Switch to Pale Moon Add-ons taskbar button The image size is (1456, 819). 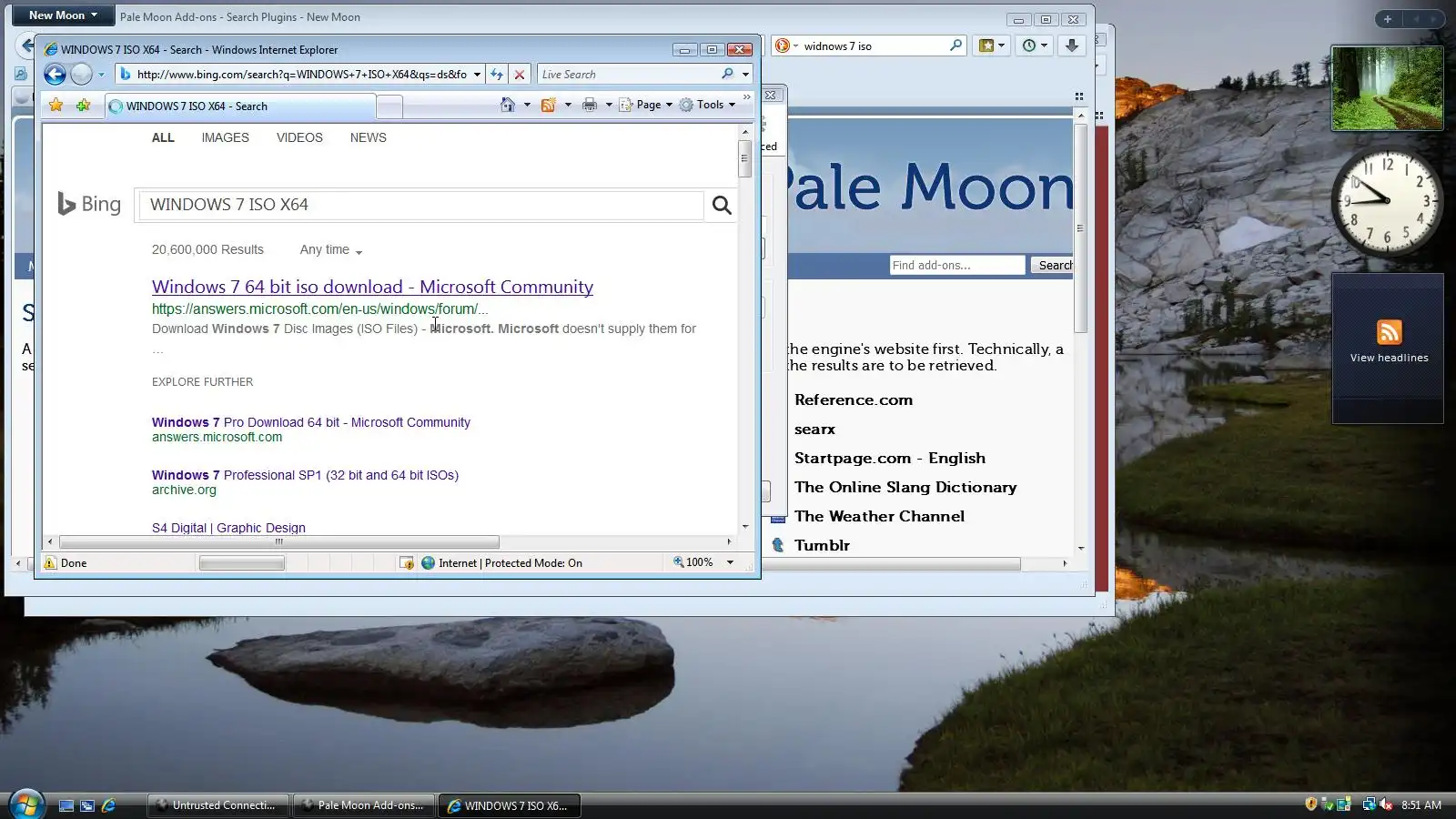[364, 805]
